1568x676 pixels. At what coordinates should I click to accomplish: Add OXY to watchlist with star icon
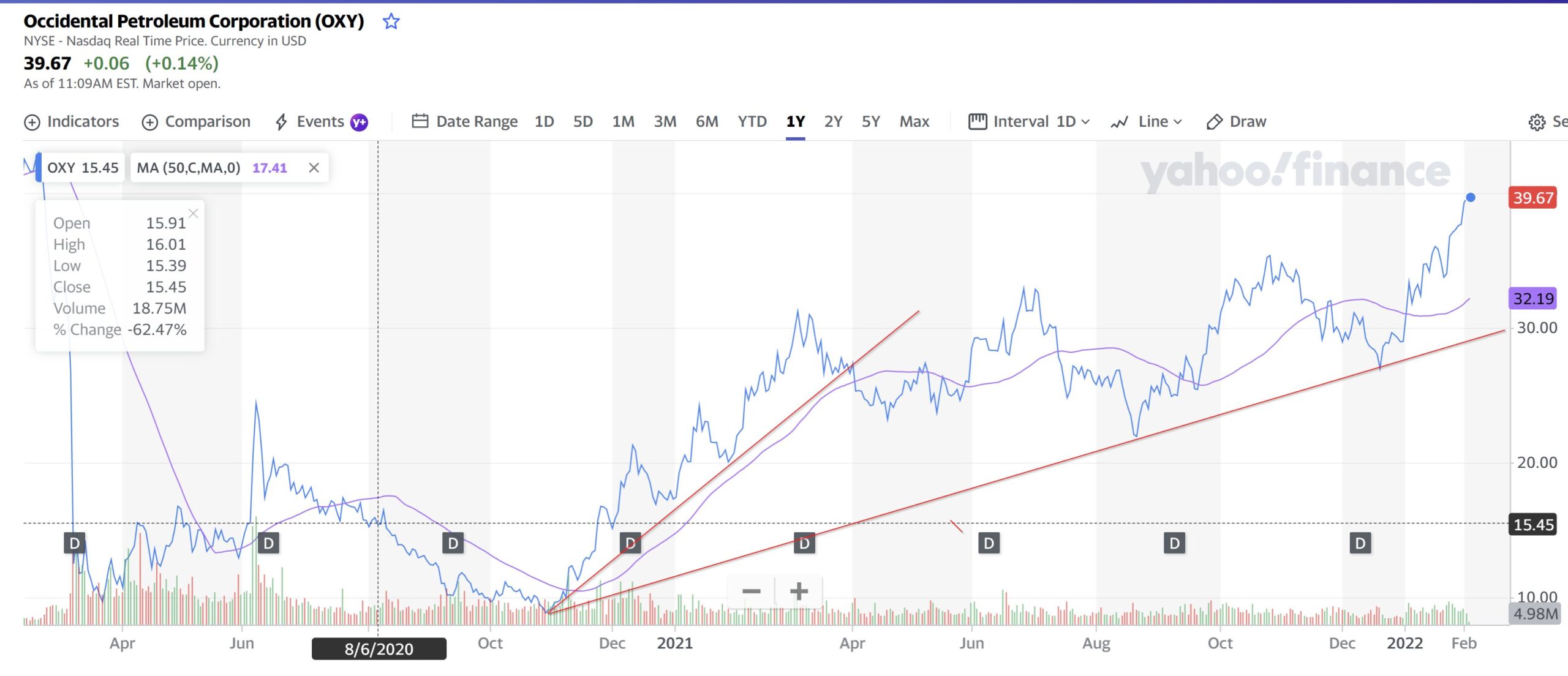(x=391, y=21)
